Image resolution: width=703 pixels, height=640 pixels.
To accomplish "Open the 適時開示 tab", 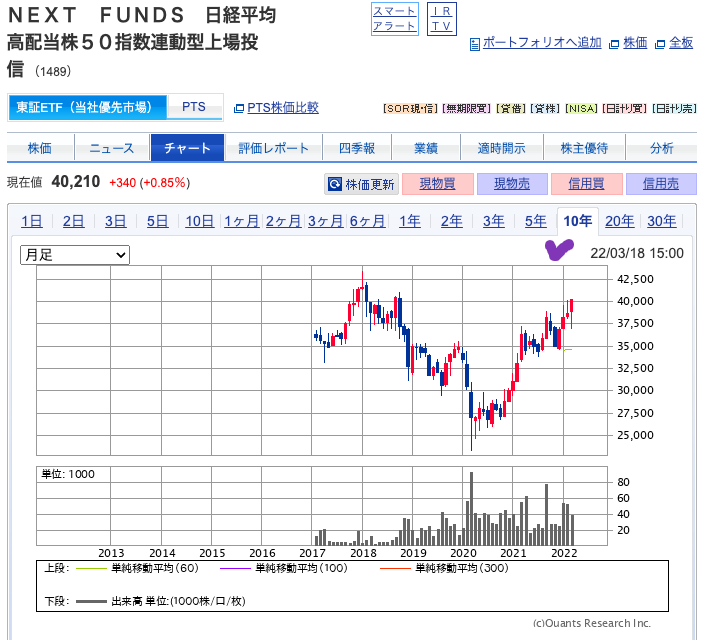I will tap(502, 148).
